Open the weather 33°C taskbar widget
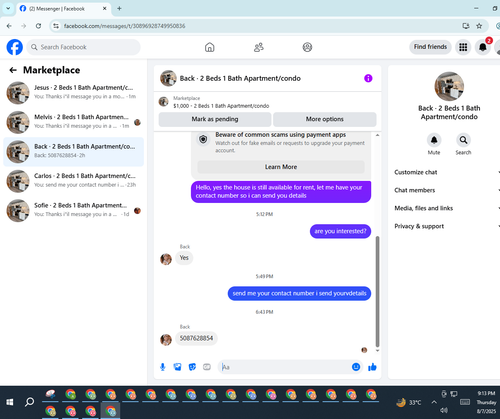The image size is (500, 419). tap(409, 402)
